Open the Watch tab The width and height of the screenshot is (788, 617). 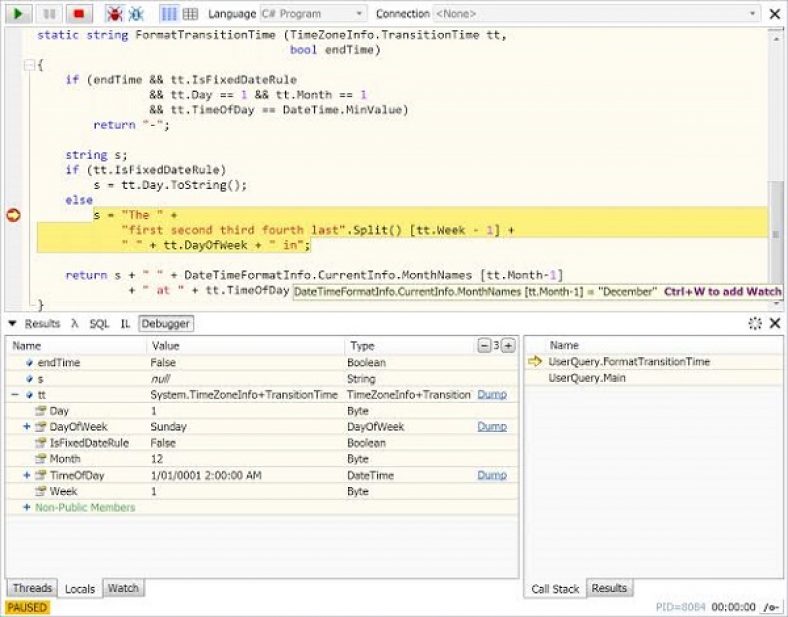(x=123, y=589)
